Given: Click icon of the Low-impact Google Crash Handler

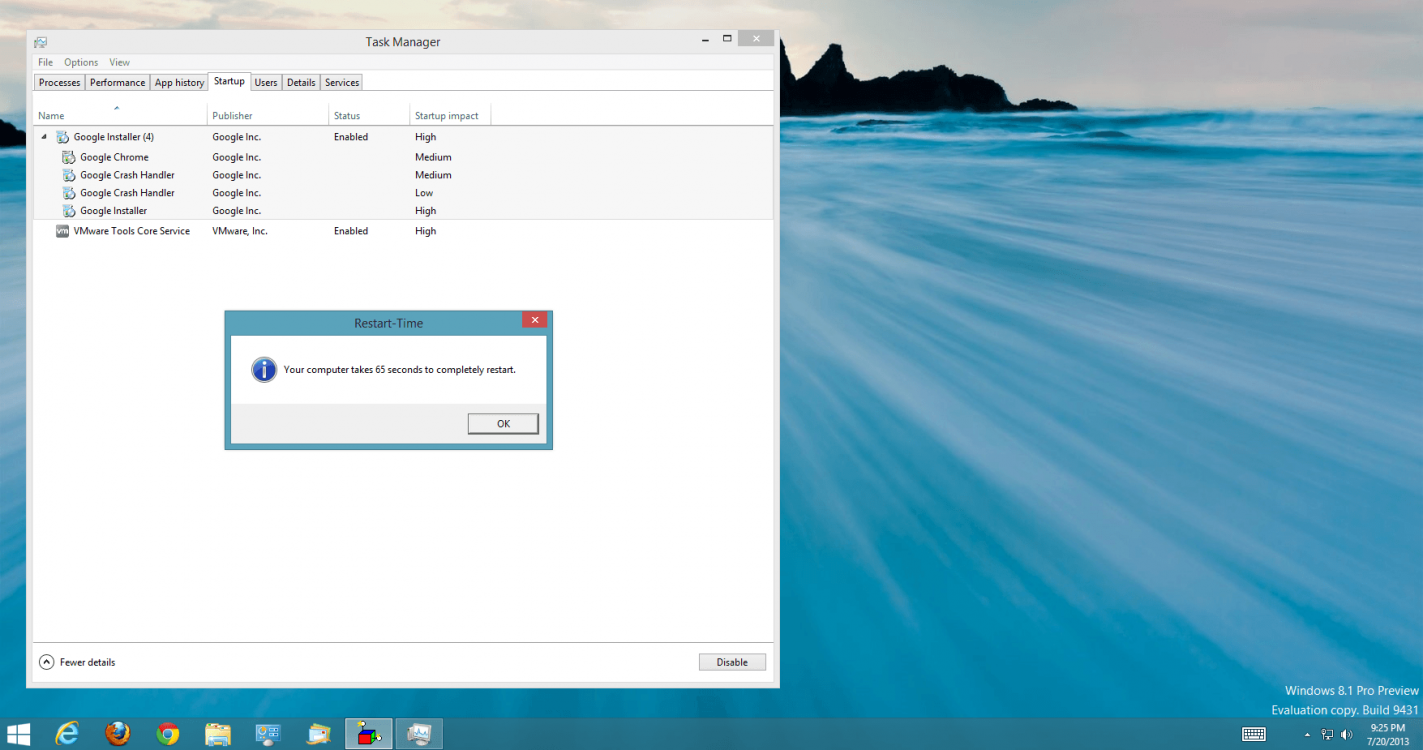Looking at the screenshot, I should coord(69,193).
